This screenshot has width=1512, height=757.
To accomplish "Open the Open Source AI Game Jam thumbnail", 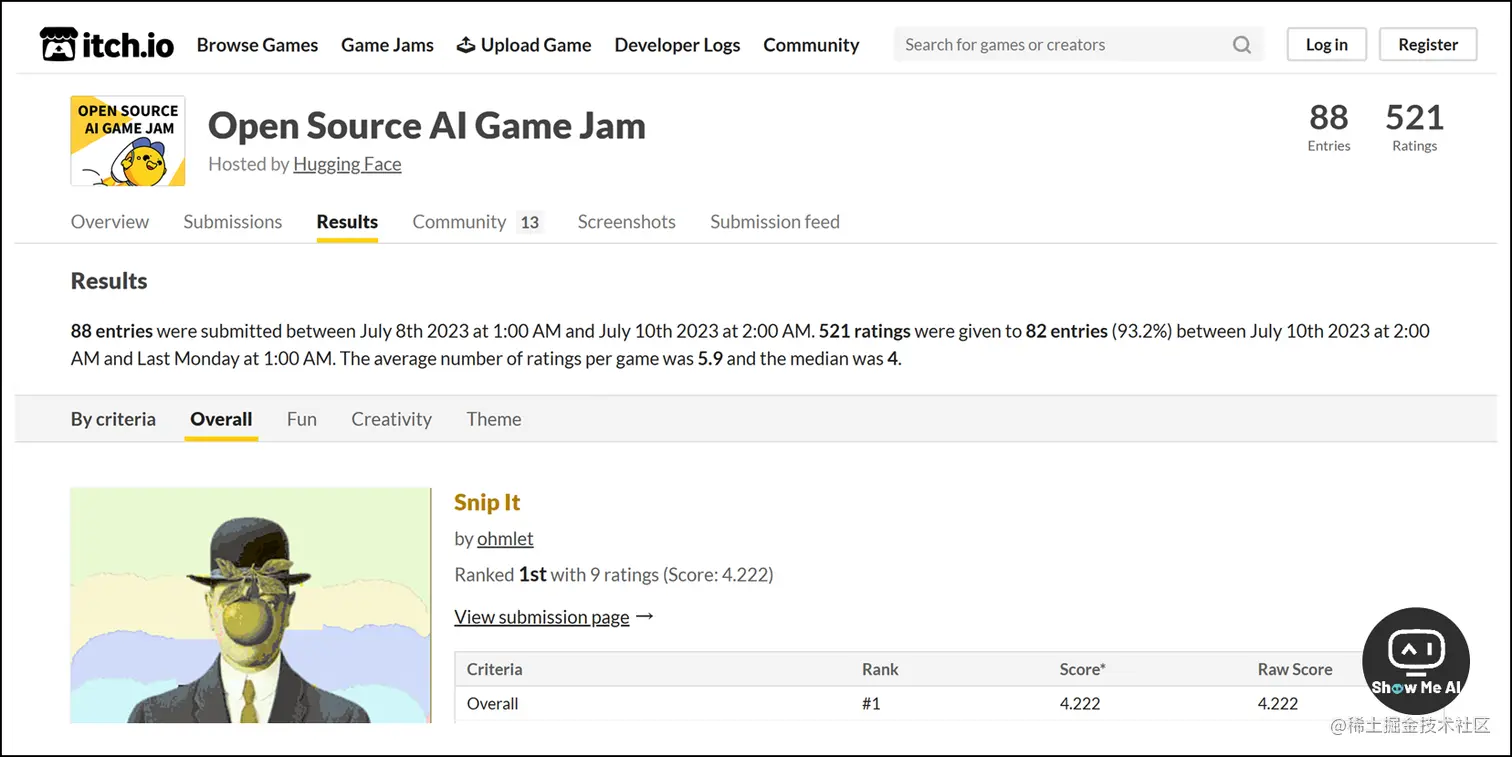I will click(128, 141).
